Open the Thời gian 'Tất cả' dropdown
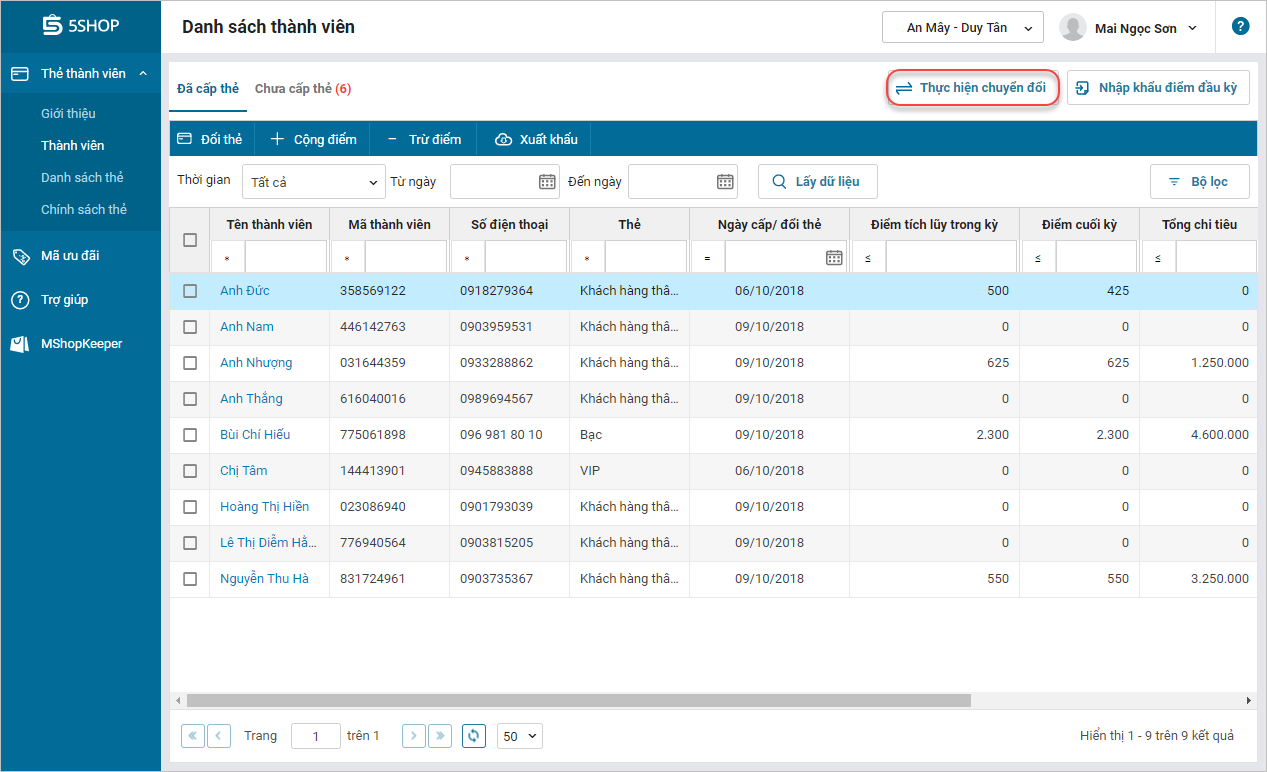Image resolution: width=1267 pixels, height=772 pixels. tap(313, 182)
